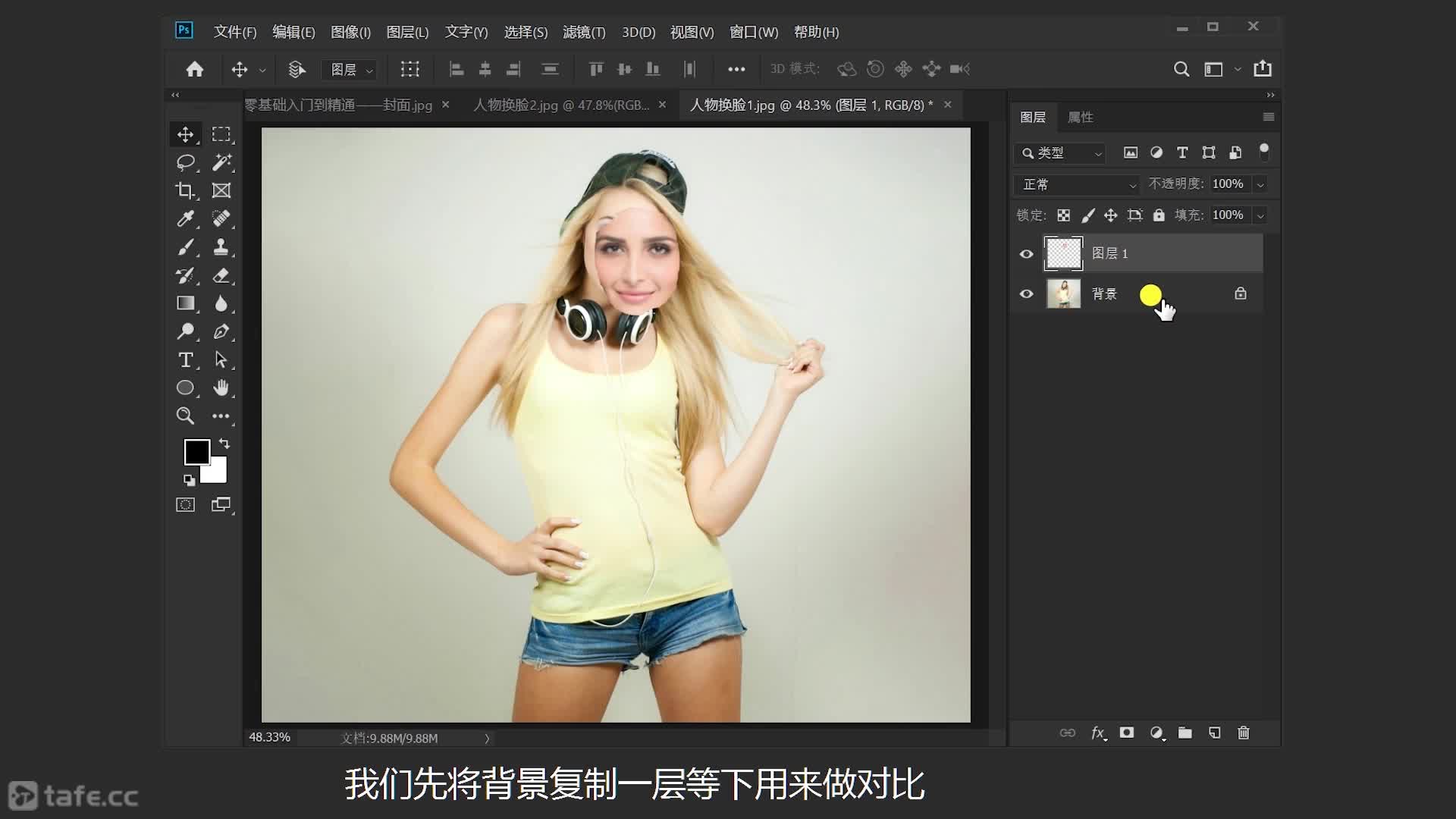Expand the Move tool preset arrow

pos(262,71)
